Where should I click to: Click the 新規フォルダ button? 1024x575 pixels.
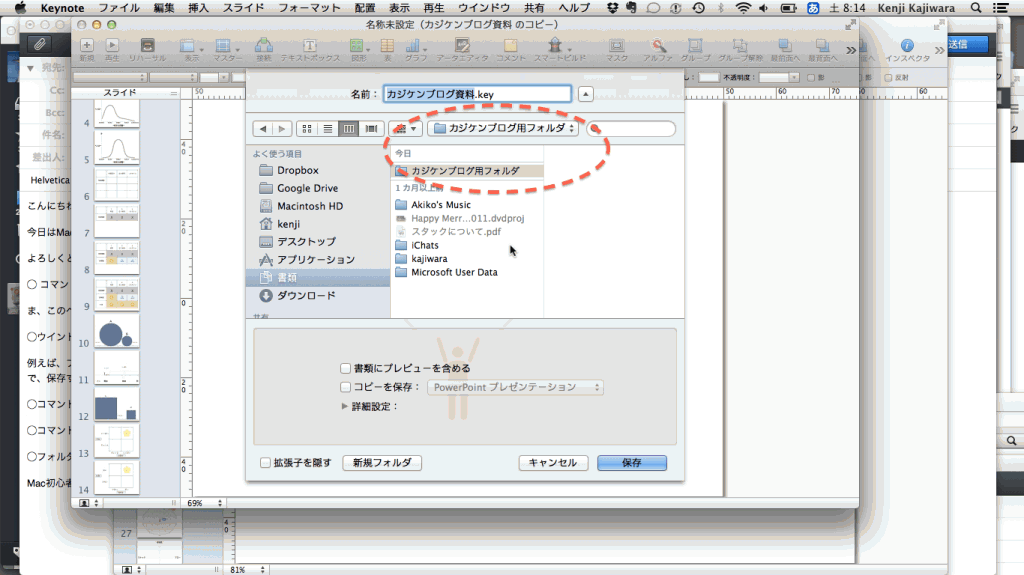coord(382,463)
